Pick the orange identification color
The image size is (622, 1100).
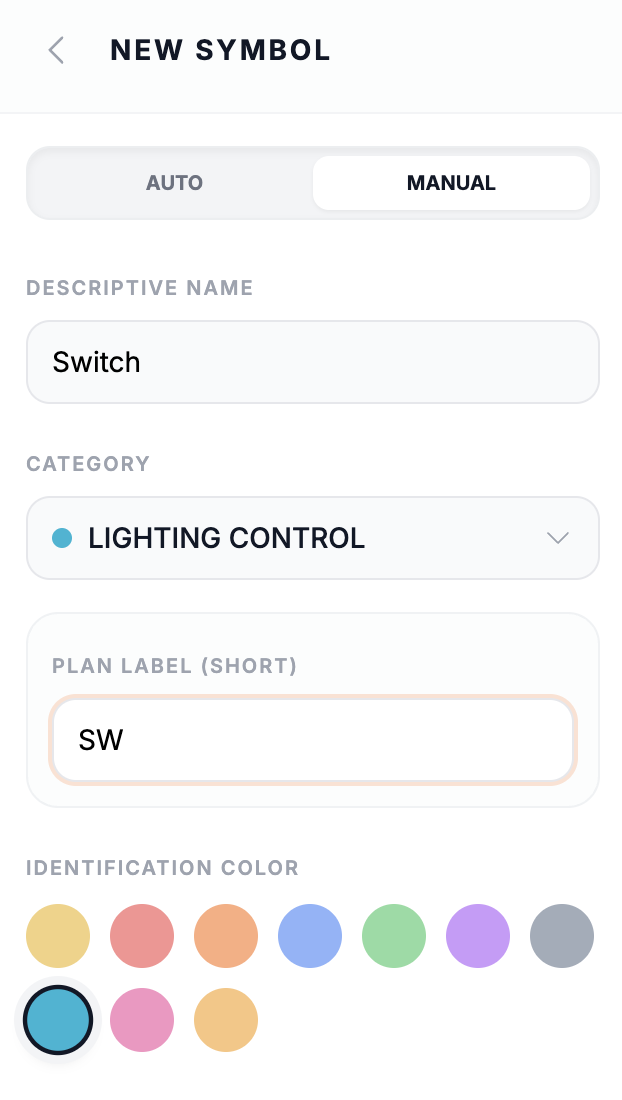point(226,936)
